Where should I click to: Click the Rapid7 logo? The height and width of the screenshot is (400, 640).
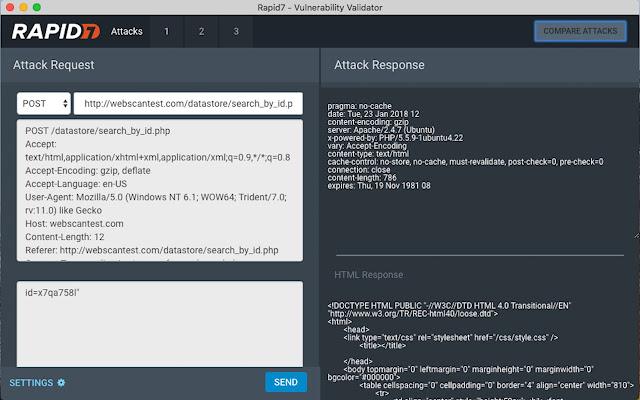point(56,31)
